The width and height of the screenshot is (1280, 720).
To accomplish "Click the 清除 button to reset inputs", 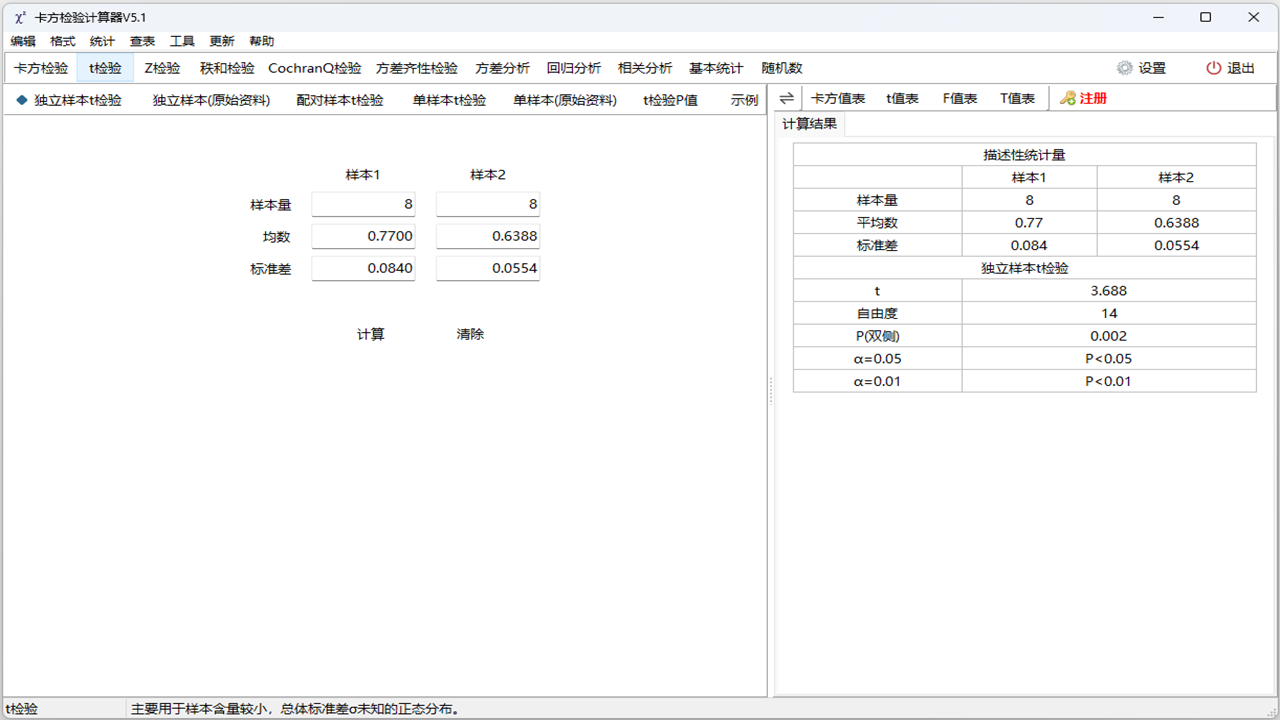I will point(470,334).
